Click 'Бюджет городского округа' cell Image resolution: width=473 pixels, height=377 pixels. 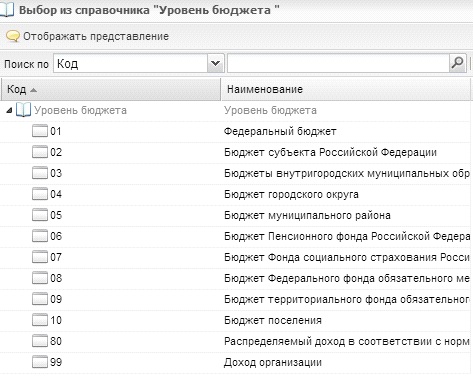pyautogui.click(x=291, y=194)
